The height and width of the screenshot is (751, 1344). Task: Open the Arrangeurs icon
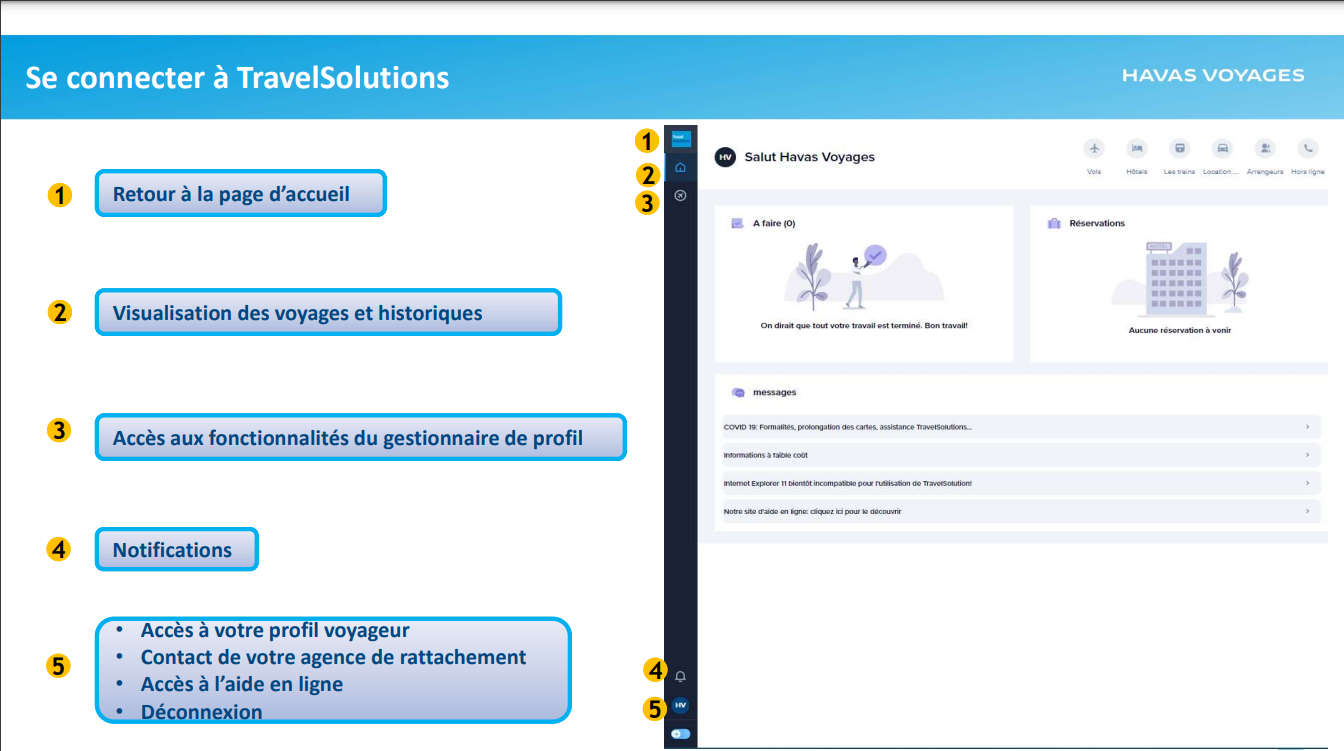point(1265,148)
